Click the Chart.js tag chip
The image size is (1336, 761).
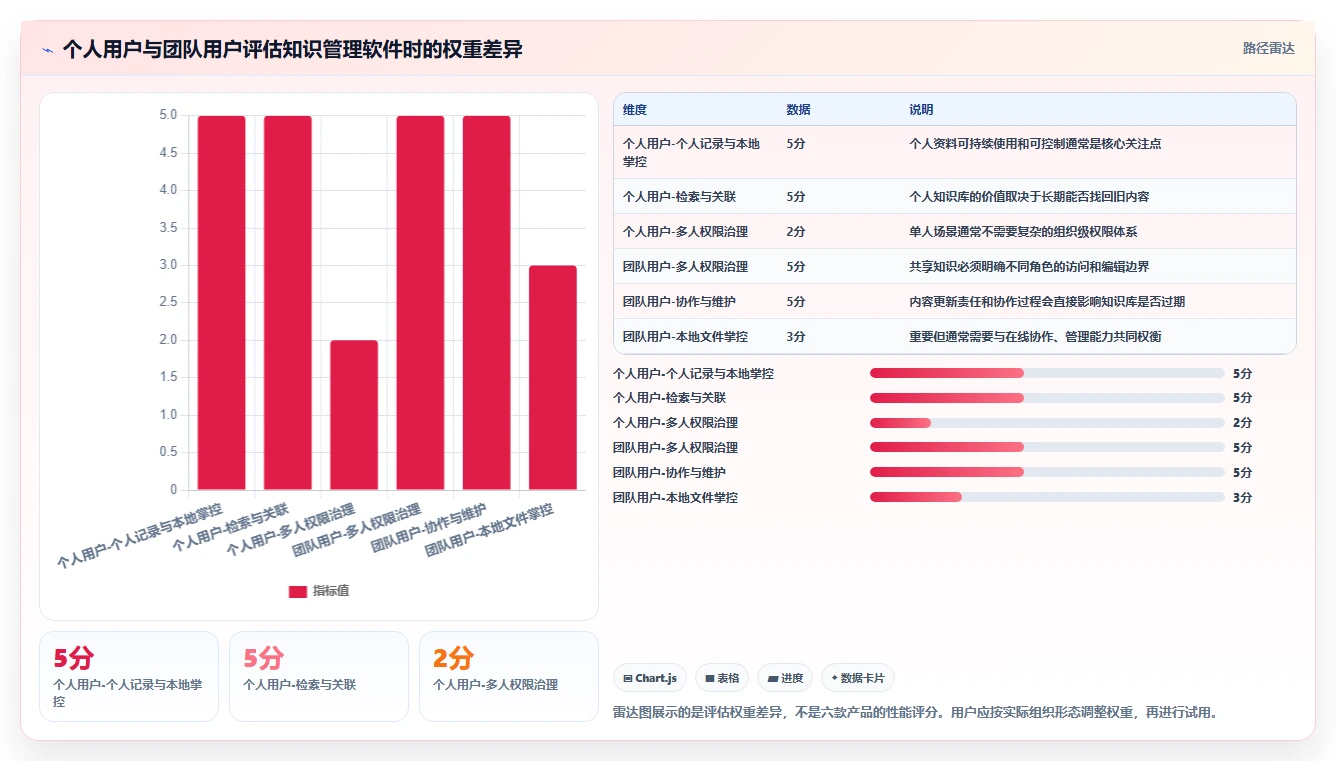coord(650,678)
